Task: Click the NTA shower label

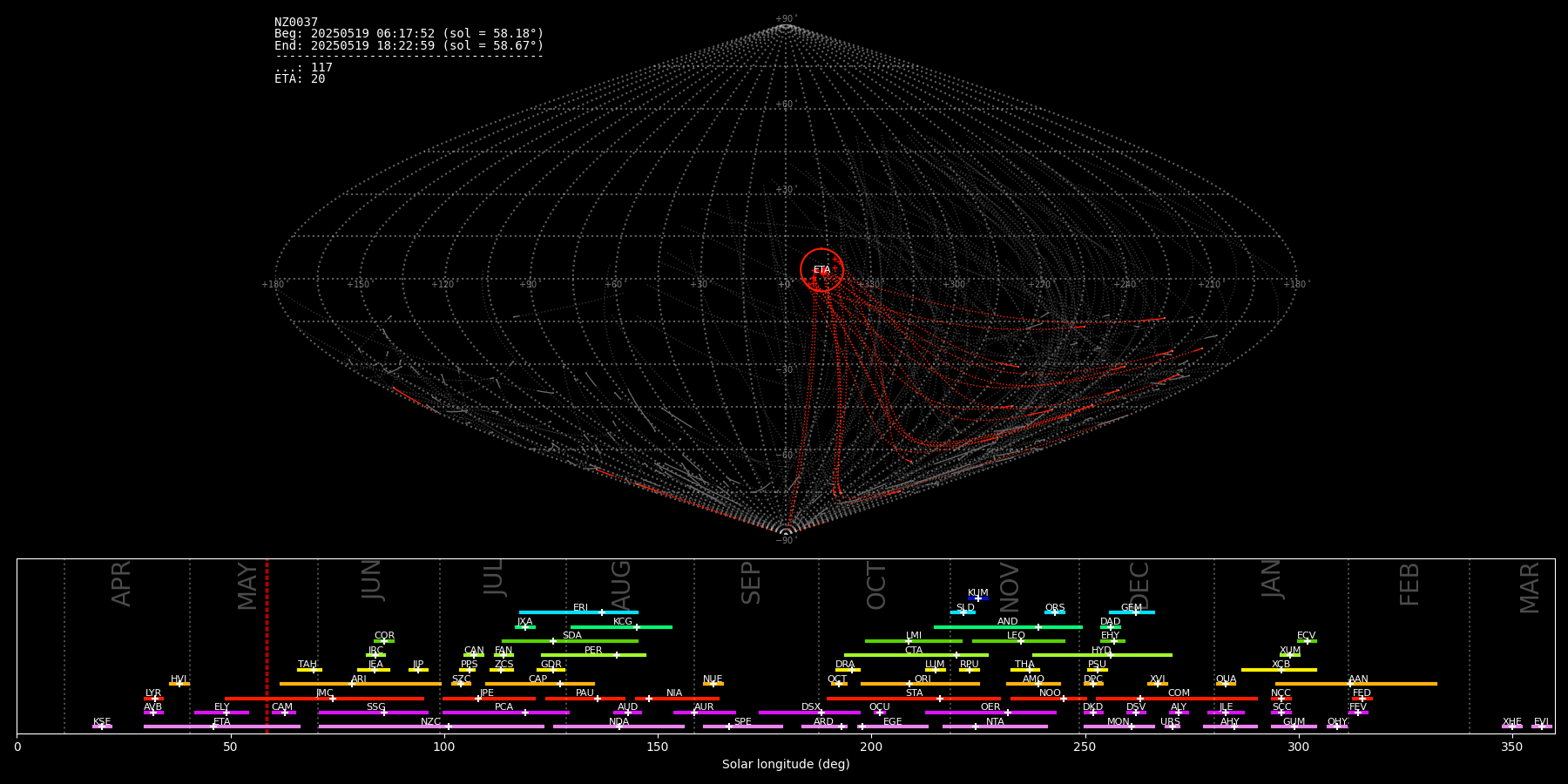Action: [995, 722]
